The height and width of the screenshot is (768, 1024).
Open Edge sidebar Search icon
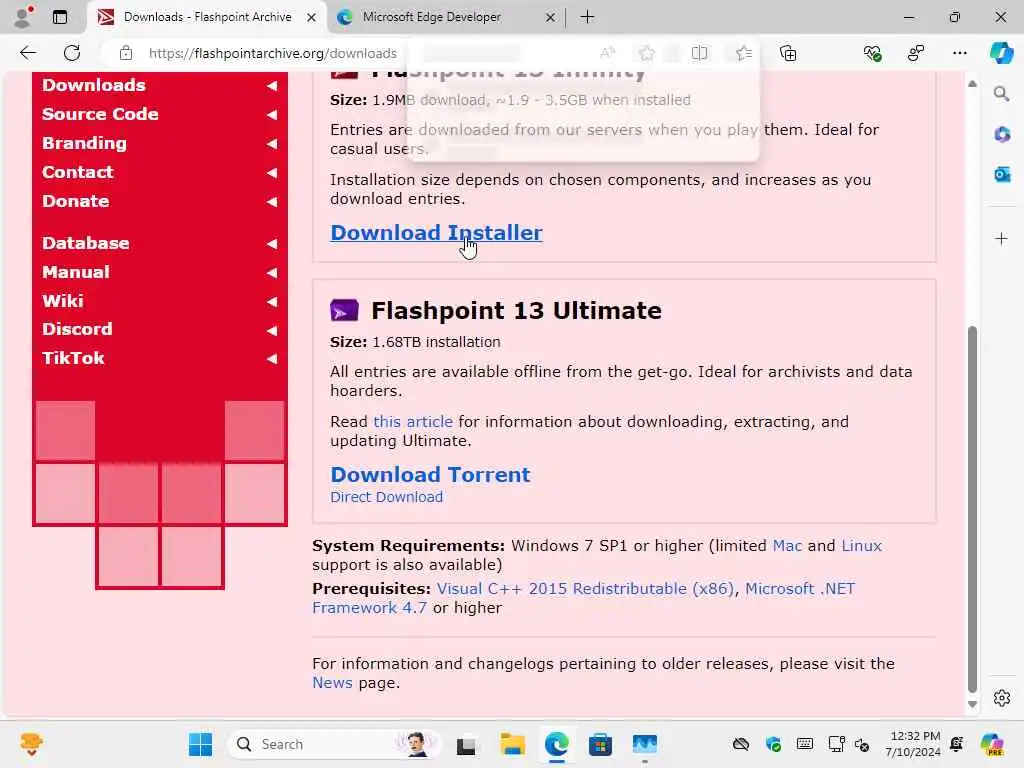point(1001,94)
